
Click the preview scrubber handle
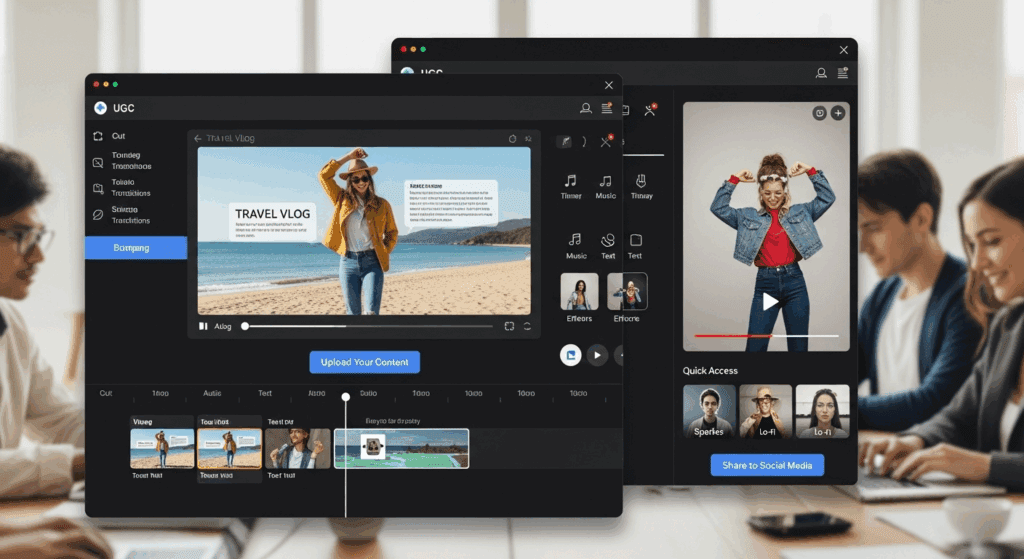pyautogui.click(x=245, y=326)
